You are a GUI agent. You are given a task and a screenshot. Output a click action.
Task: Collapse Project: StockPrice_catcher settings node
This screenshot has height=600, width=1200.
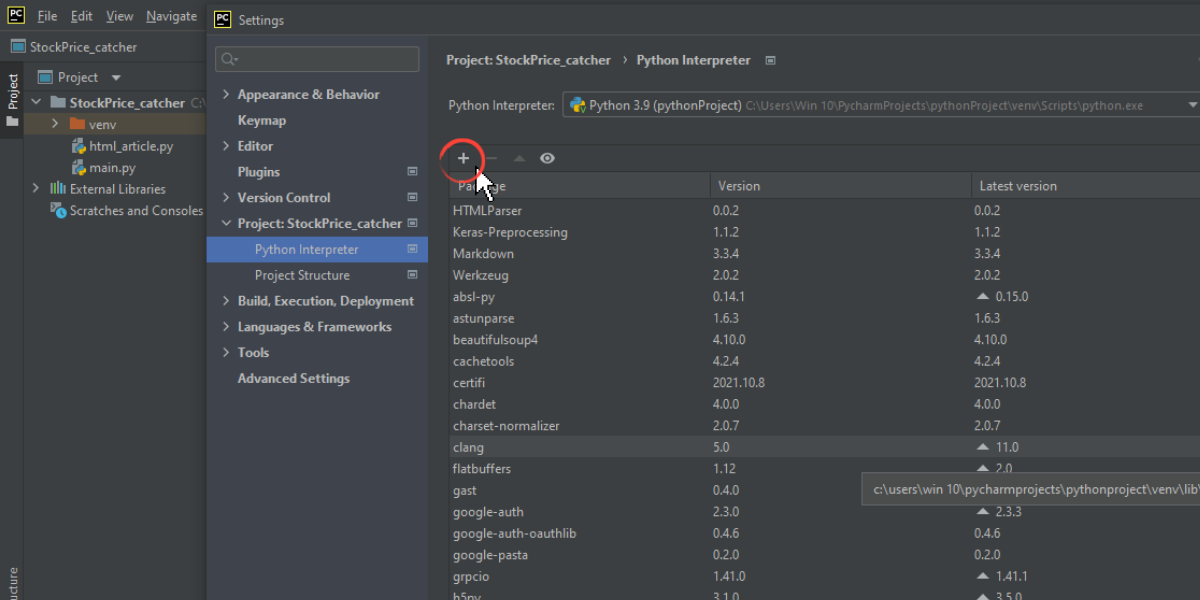point(226,224)
